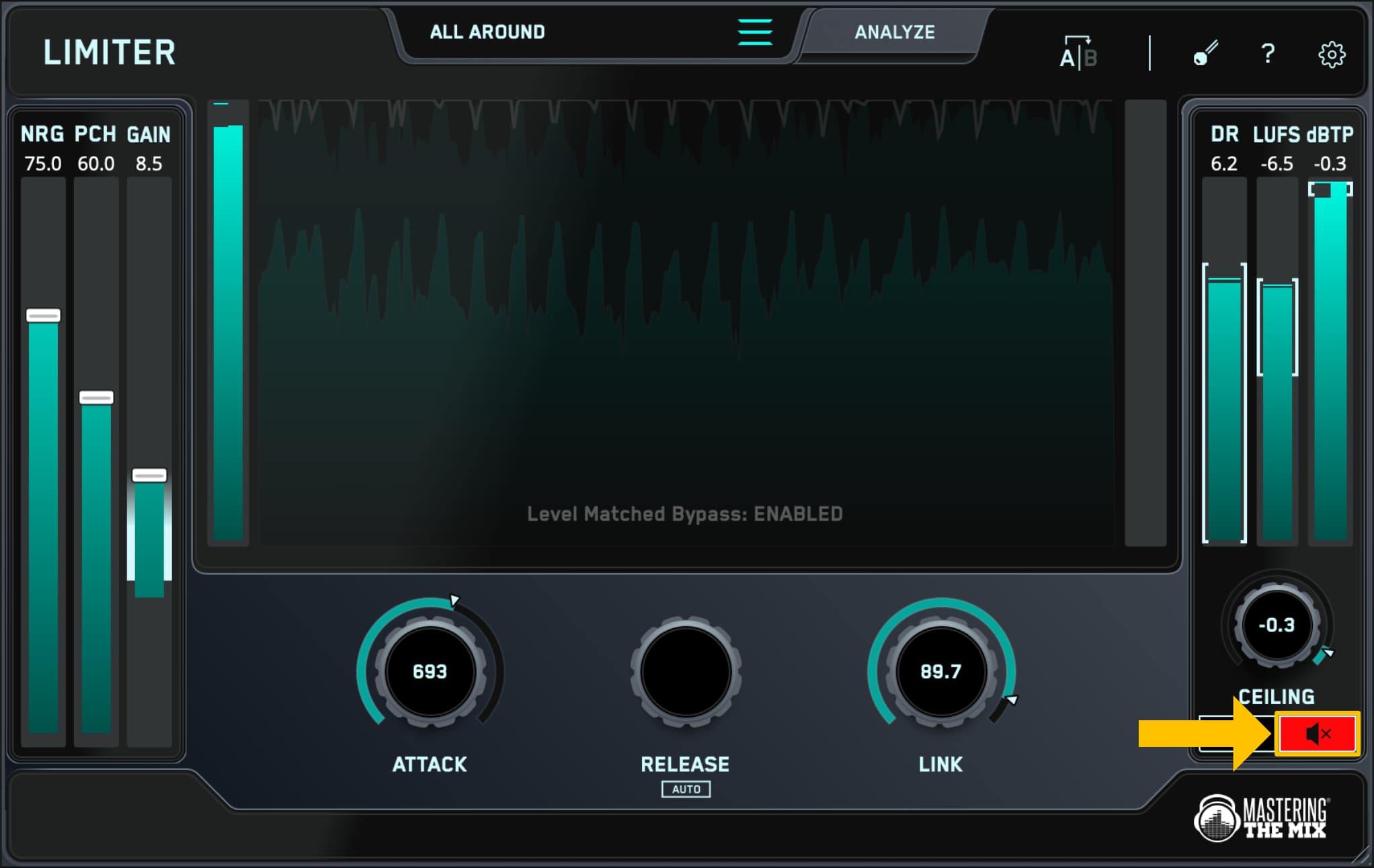Open help with the question mark icon
Viewport: 1374px width, 868px height.
tap(1268, 53)
